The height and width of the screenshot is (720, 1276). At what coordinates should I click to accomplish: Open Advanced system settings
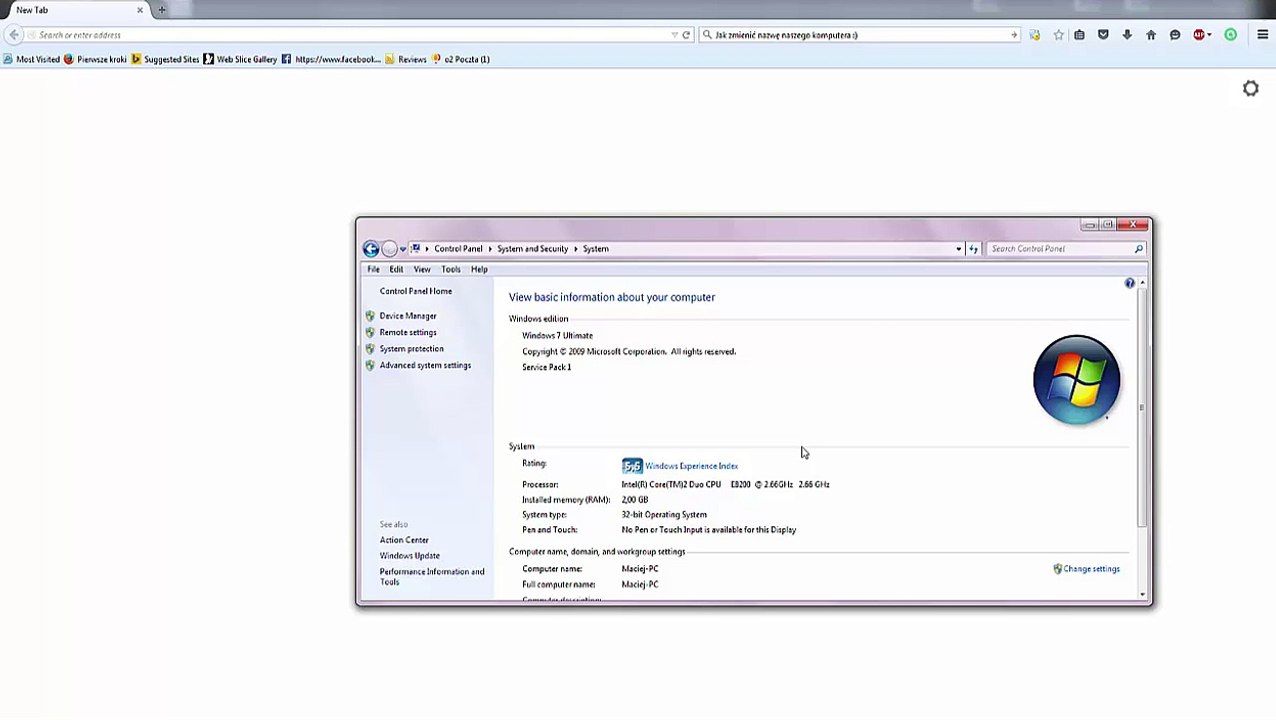coord(425,365)
